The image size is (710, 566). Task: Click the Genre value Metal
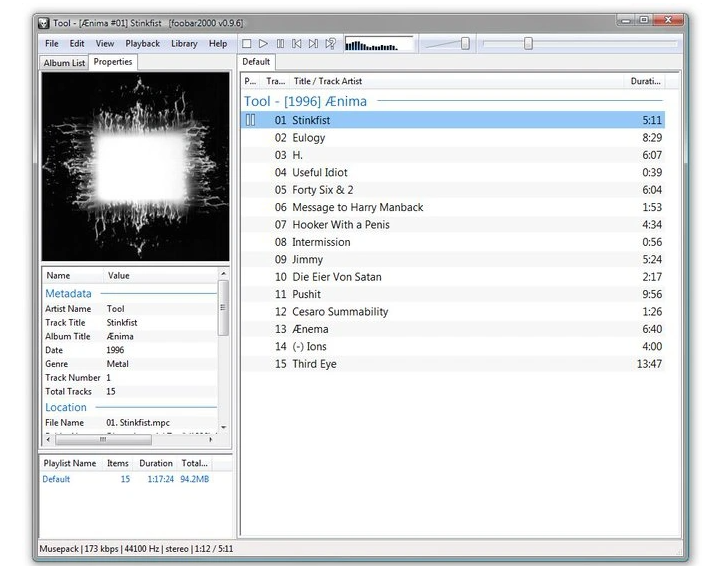click(118, 364)
